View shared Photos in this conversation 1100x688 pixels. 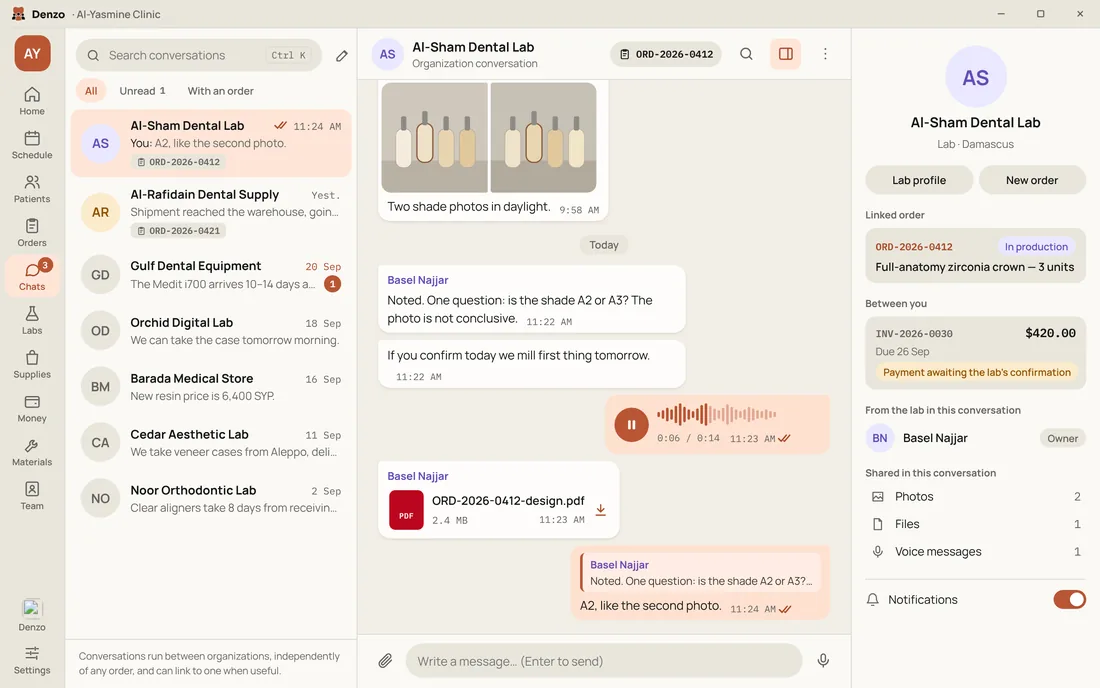[975, 497]
